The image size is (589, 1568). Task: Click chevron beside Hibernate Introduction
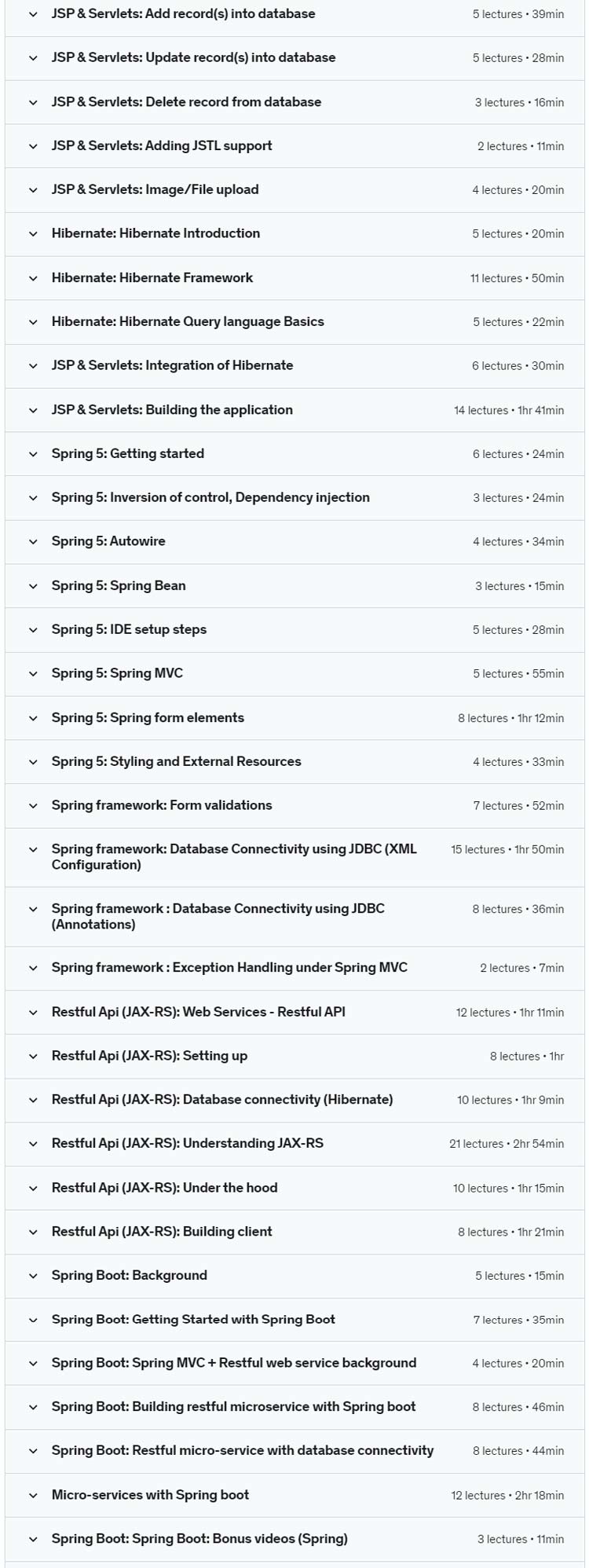click(x=33, y=234)
